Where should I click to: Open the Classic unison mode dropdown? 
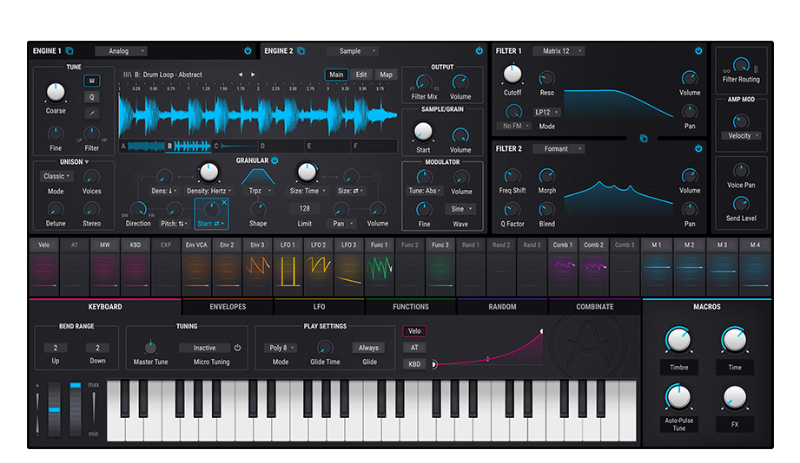click(56, 176)
